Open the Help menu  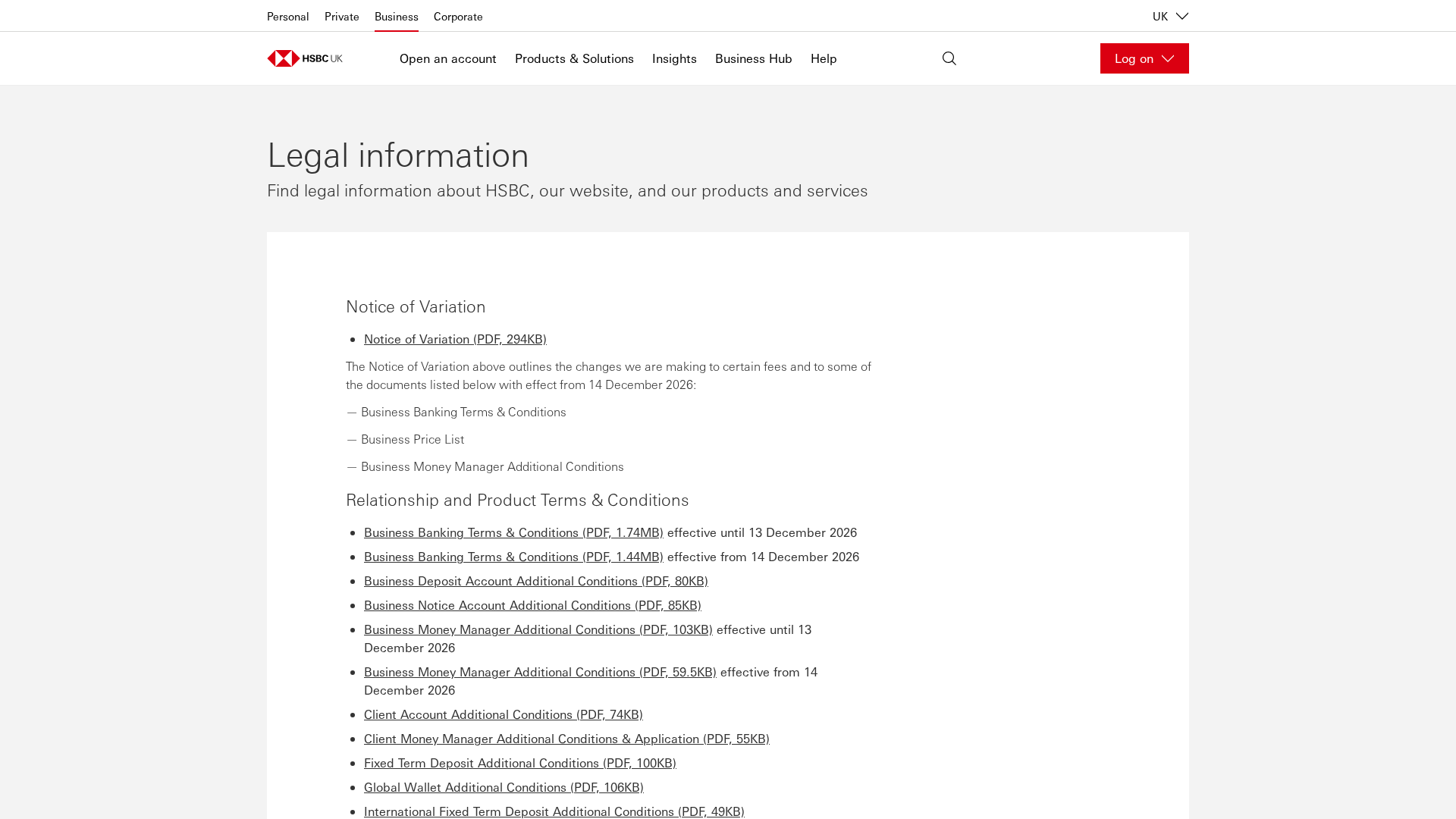(824, 58)
